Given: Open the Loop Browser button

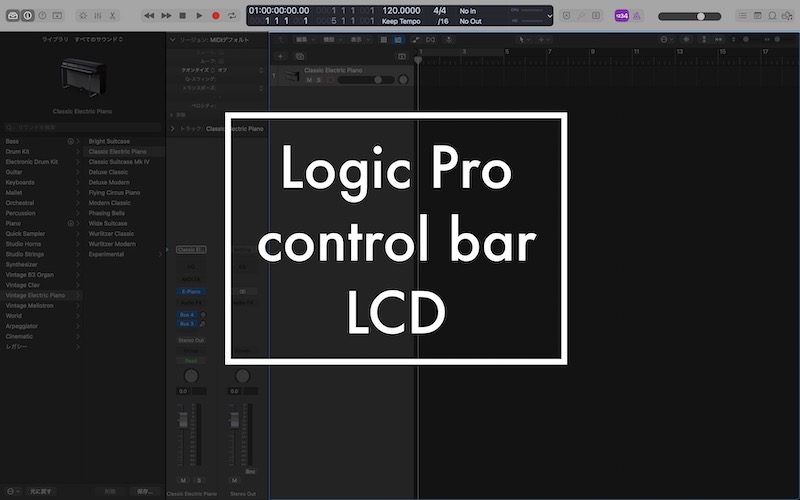Looking at the screenshot, I should (772, 16).
